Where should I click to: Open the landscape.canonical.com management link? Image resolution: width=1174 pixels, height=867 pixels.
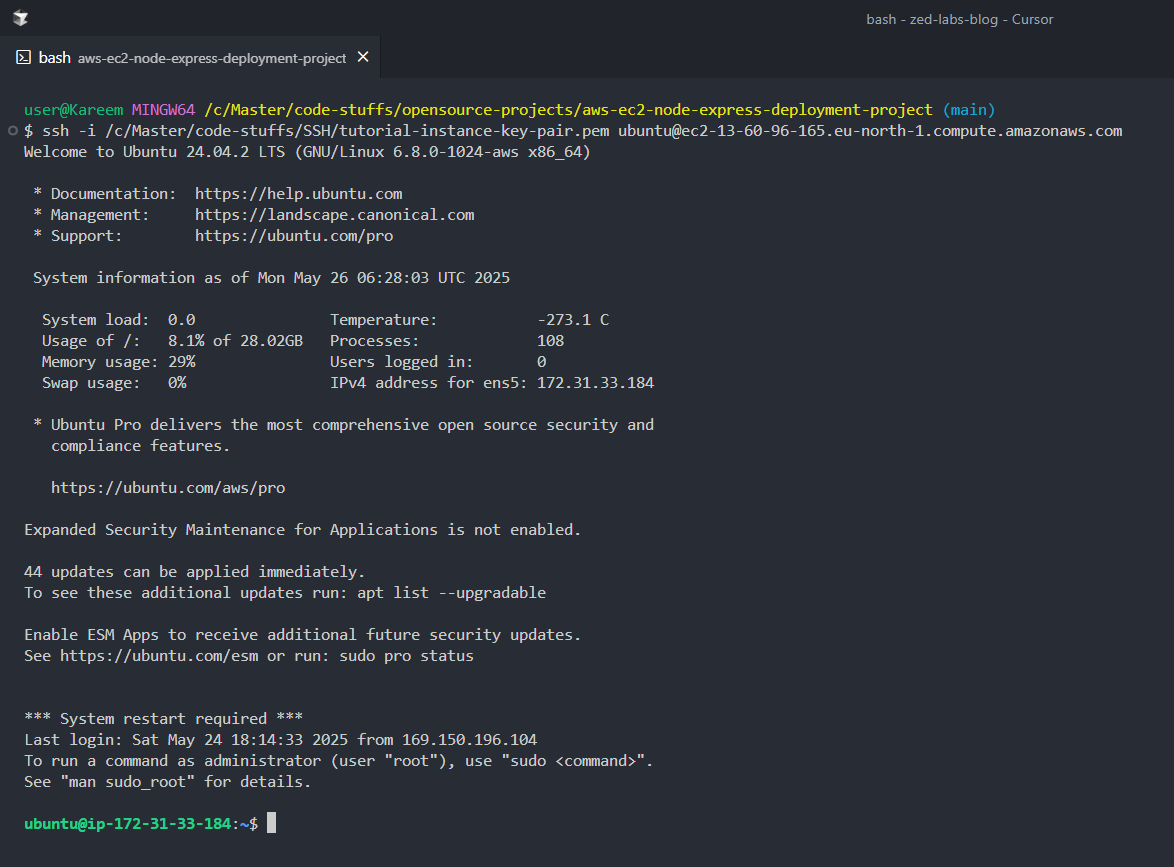pyautogui.click(x=334, y=214)
